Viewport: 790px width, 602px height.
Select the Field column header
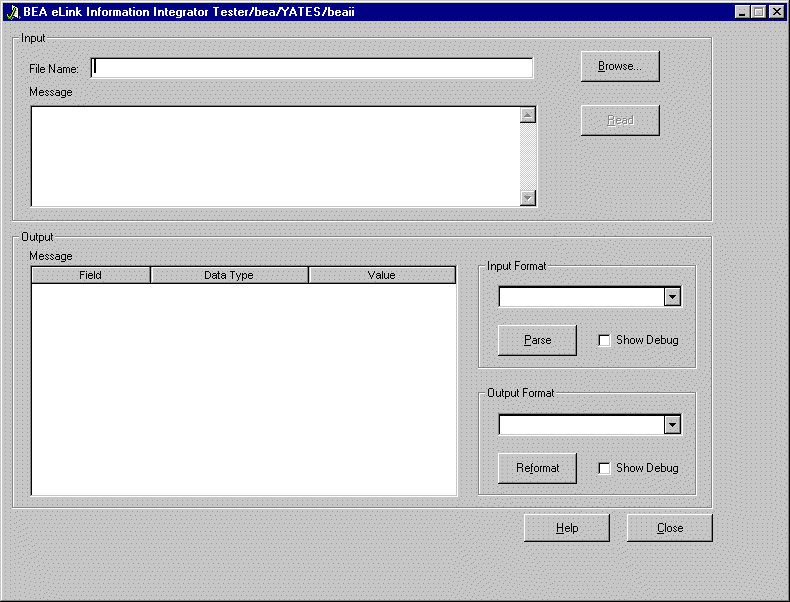click(91, 275)
